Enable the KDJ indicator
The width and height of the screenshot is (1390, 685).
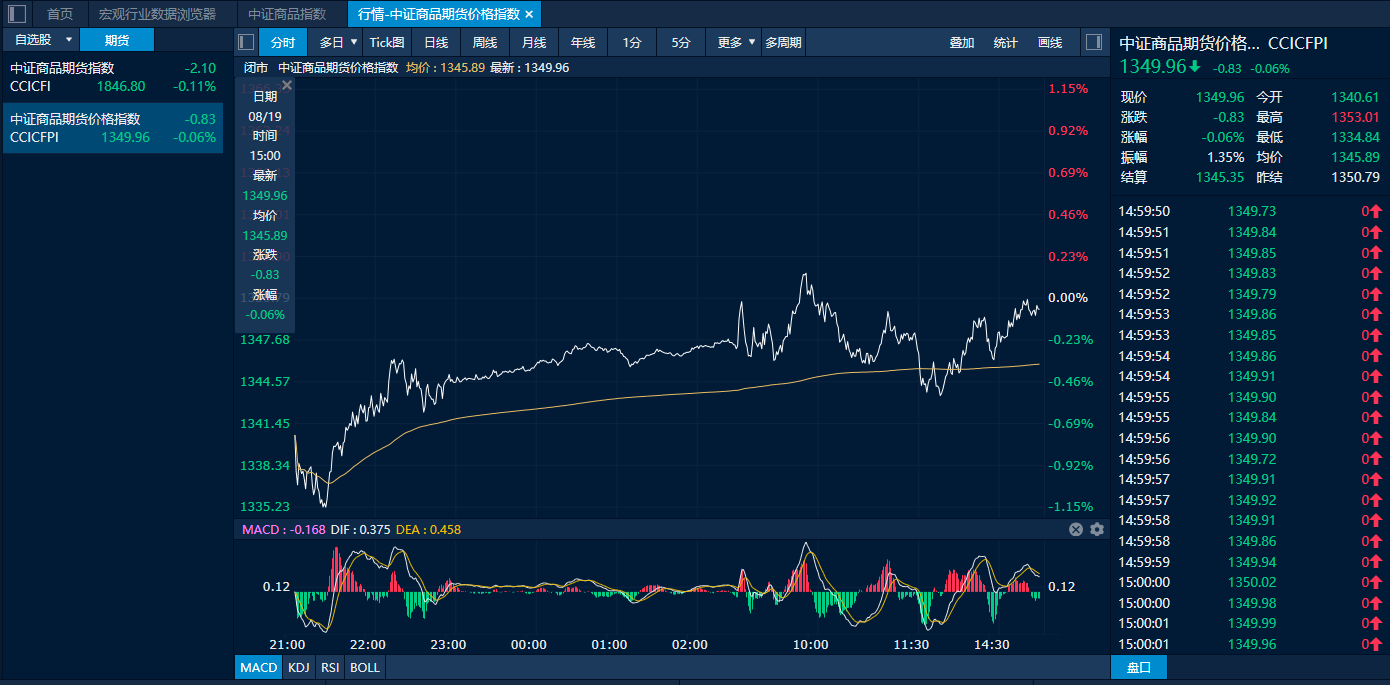coord(298,667)
